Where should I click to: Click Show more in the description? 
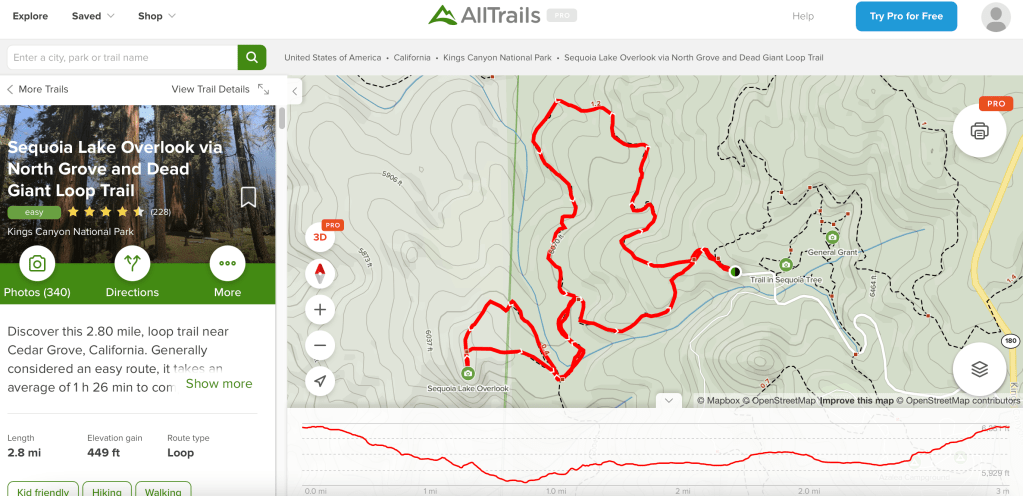pos(219,383)
